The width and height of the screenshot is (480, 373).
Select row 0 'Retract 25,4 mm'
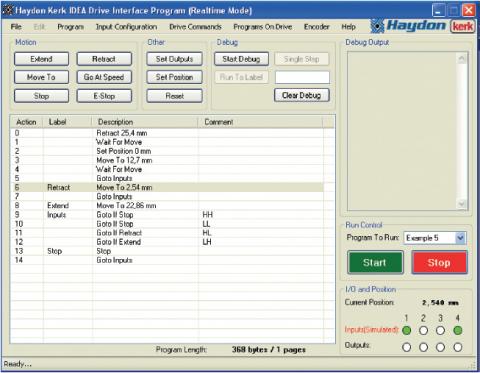coord(167,133)
